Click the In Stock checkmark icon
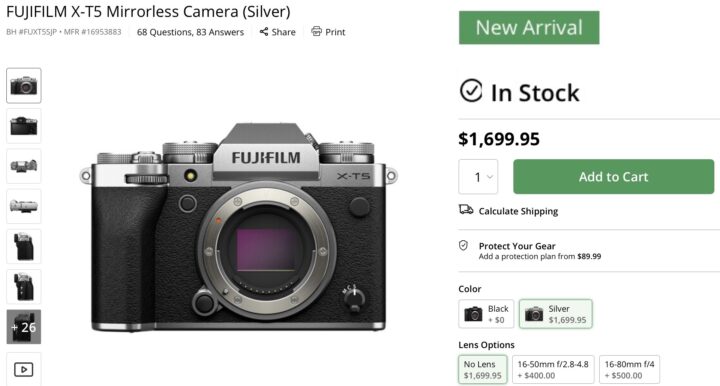Screen dimensions: 720x386 (x=471, y=90)
